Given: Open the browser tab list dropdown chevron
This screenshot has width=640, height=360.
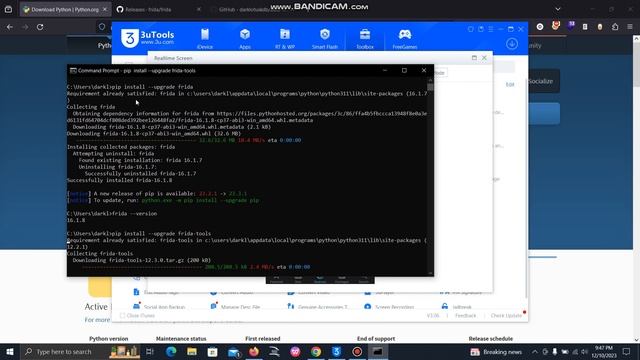Looking at the screenshot, I should point(558,9).
